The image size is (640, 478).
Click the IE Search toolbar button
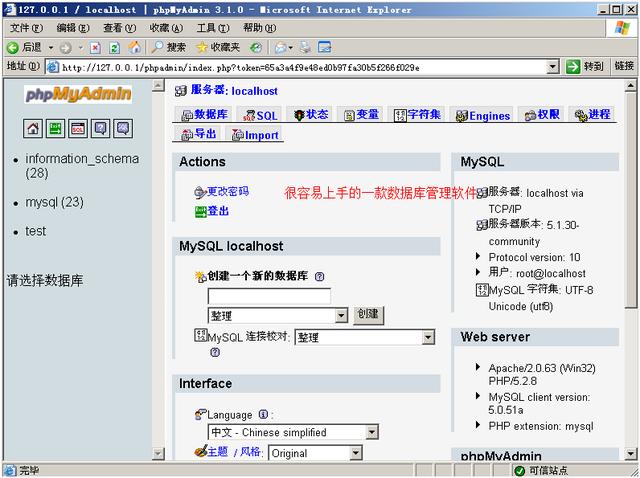tap(168, 48)
